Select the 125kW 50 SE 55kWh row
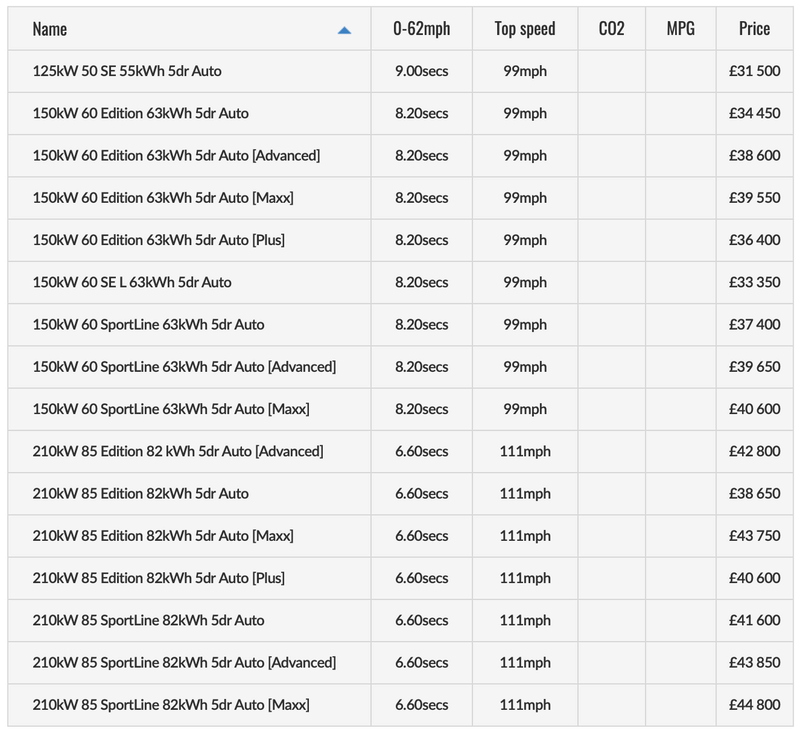Viewport: 800px width, 734px height. [x=130, y=71]
